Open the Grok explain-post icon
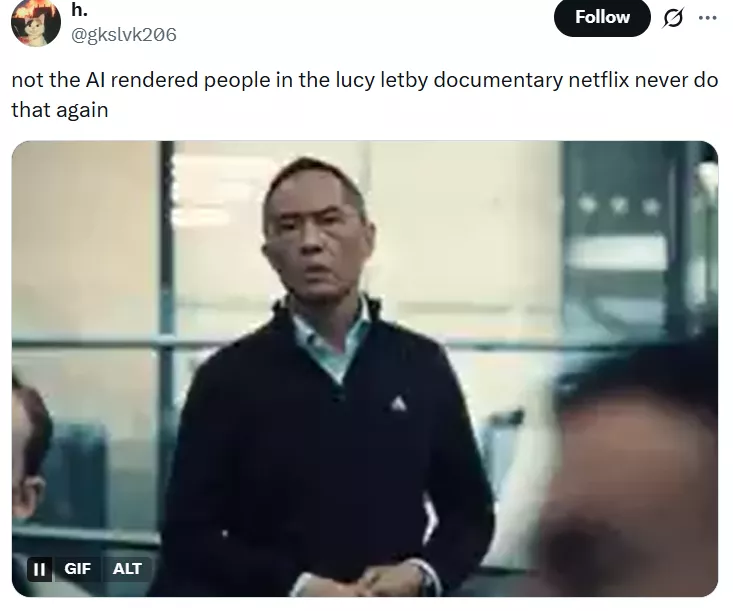 [x=673, y=18]
